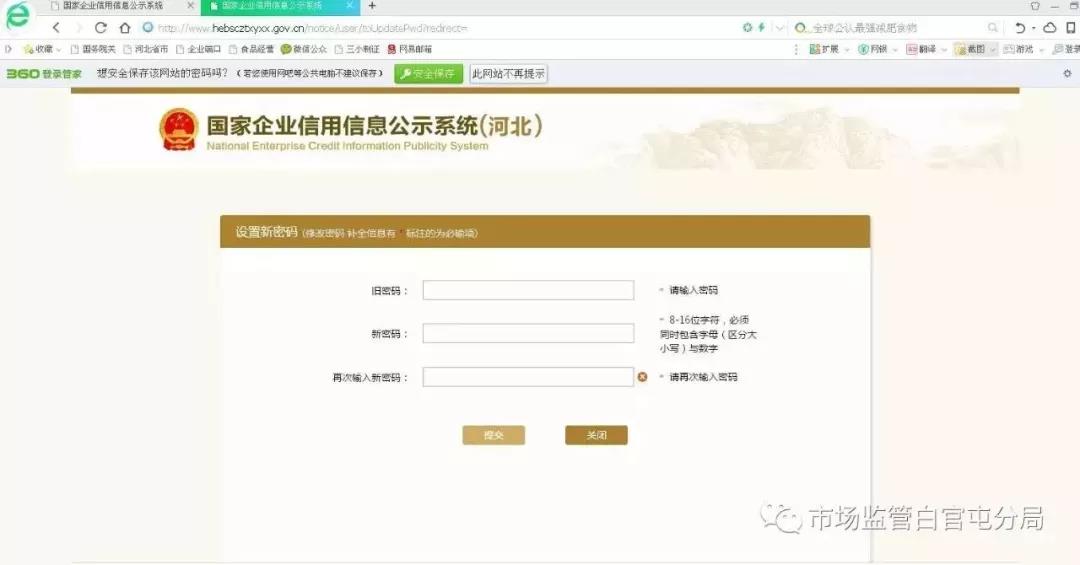1080x565 pixels.
Task: Open the 网易邮箱 bookmark
Action: click(409, 49)
